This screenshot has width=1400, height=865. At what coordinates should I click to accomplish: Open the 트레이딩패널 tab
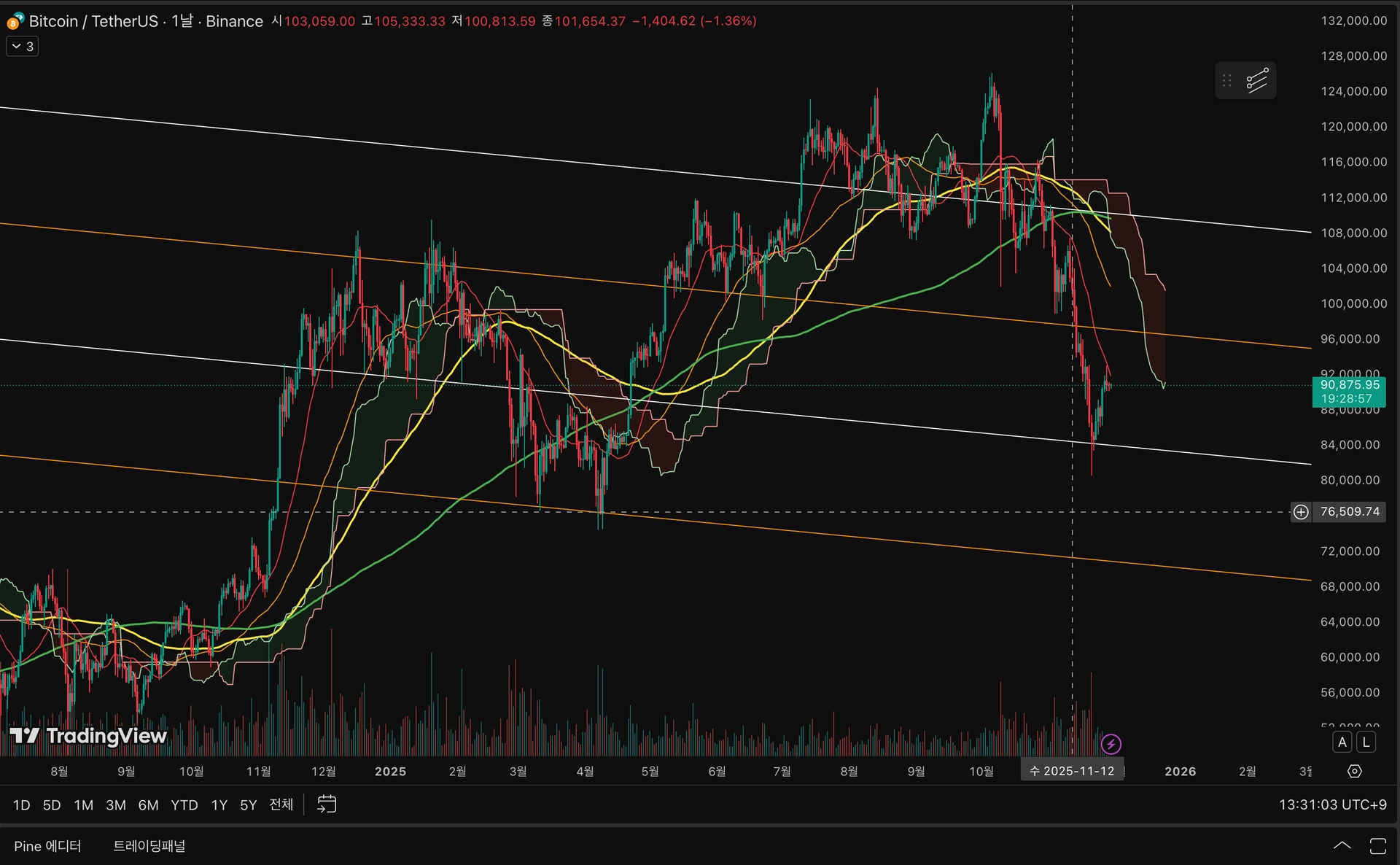pyautogui.click(x=149, y=846)
